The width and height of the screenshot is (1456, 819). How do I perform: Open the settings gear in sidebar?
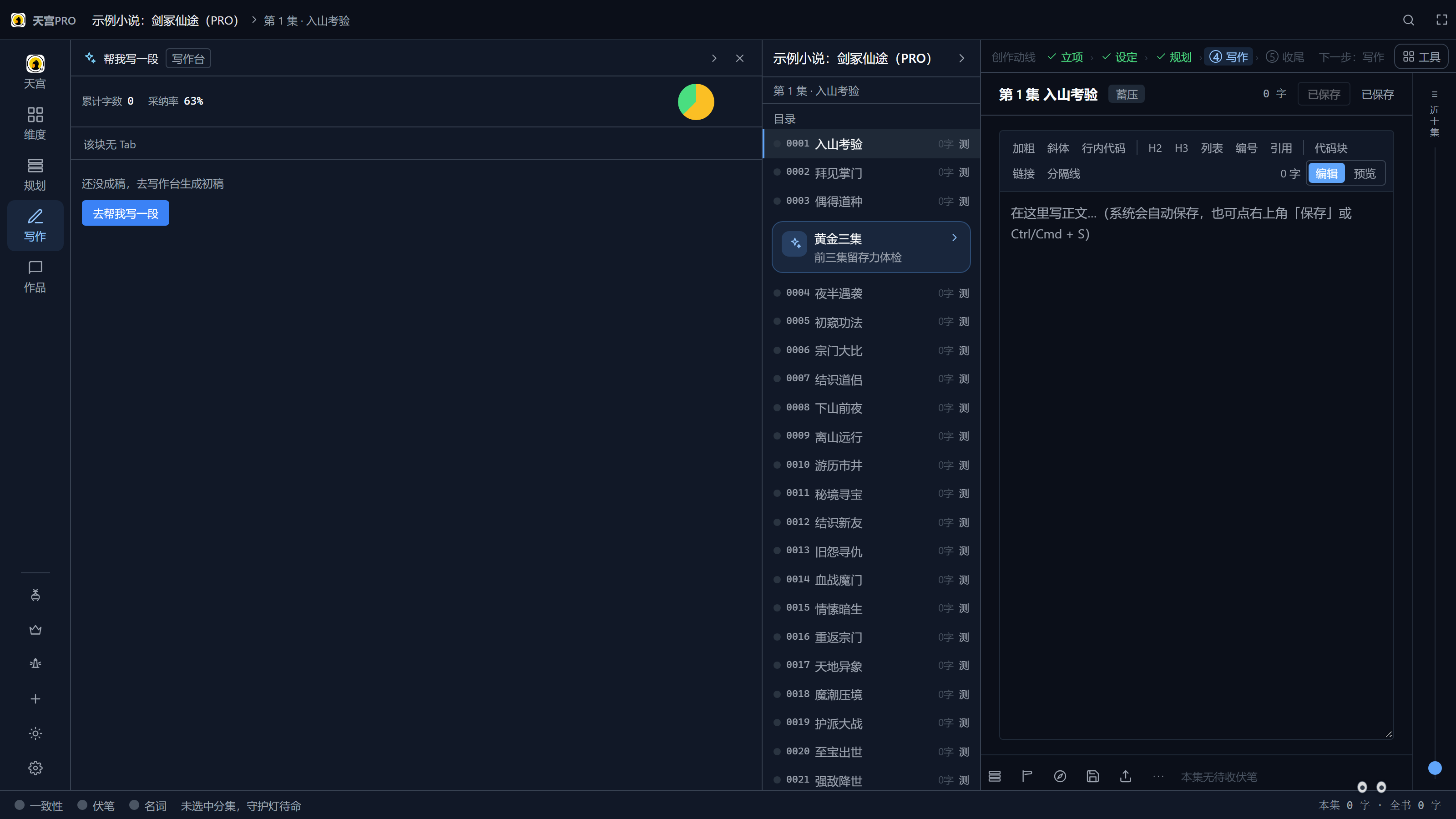pos(35,768)
